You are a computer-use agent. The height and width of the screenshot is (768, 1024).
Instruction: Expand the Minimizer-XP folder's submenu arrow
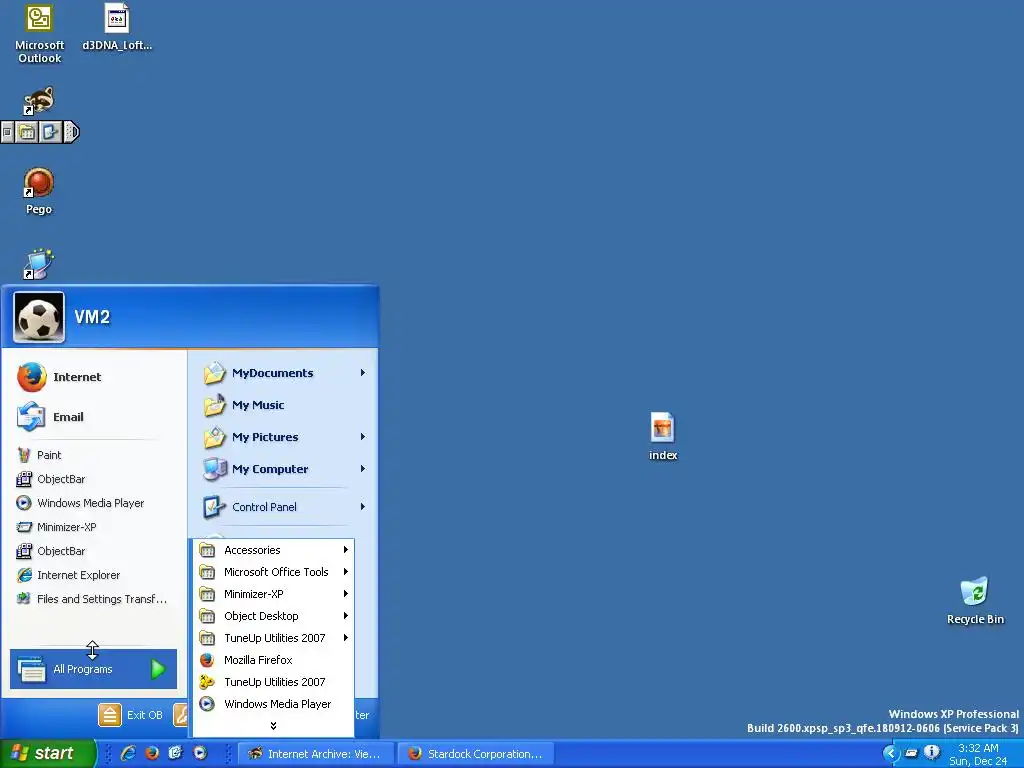[x=345, y=594]
